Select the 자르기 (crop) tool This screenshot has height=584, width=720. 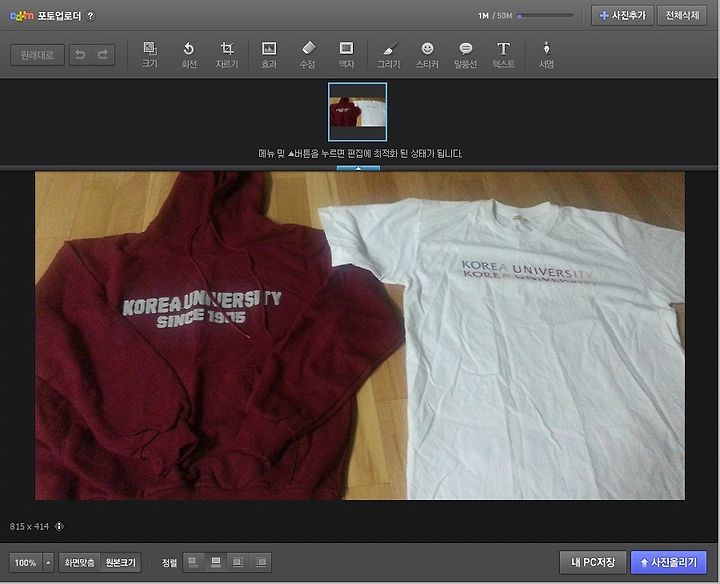(x=227, y=55)
